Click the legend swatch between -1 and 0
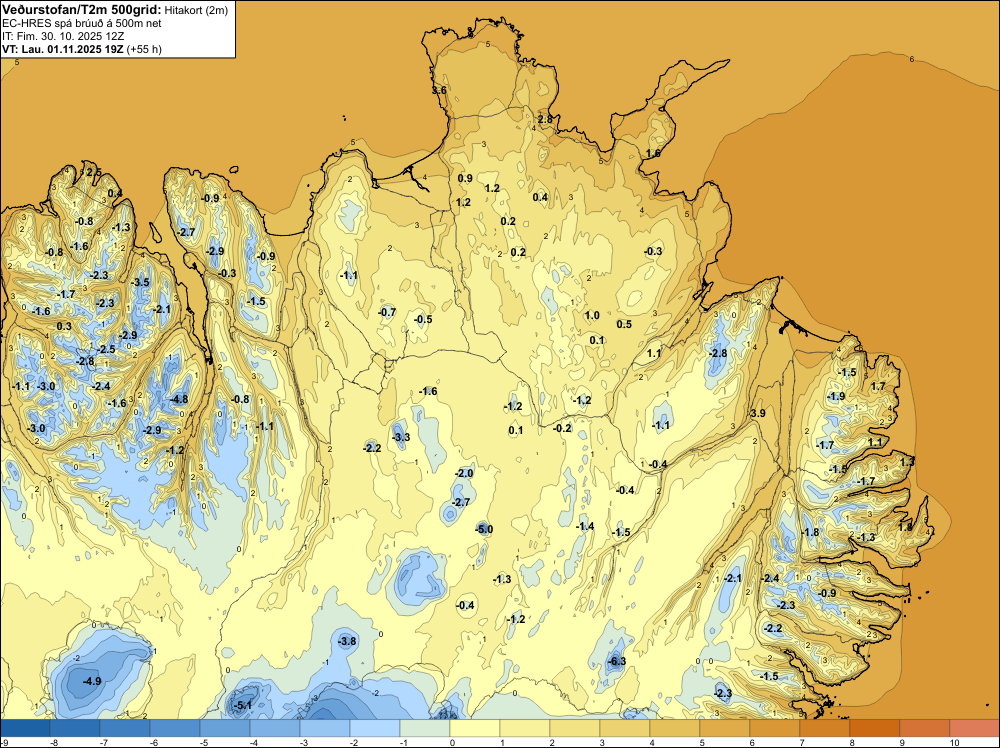1000x748 pixels. tap(425, 728)
